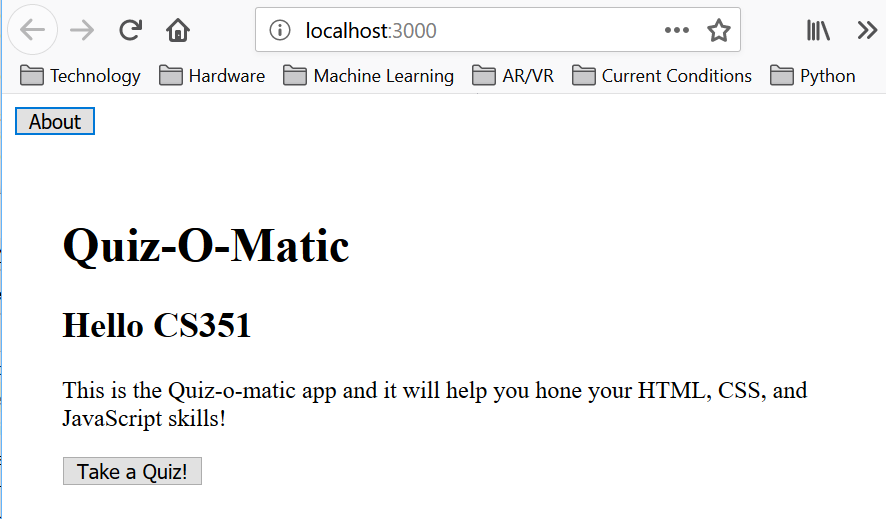Reload the current page
The image size is (886, 519).
(130, 30)
